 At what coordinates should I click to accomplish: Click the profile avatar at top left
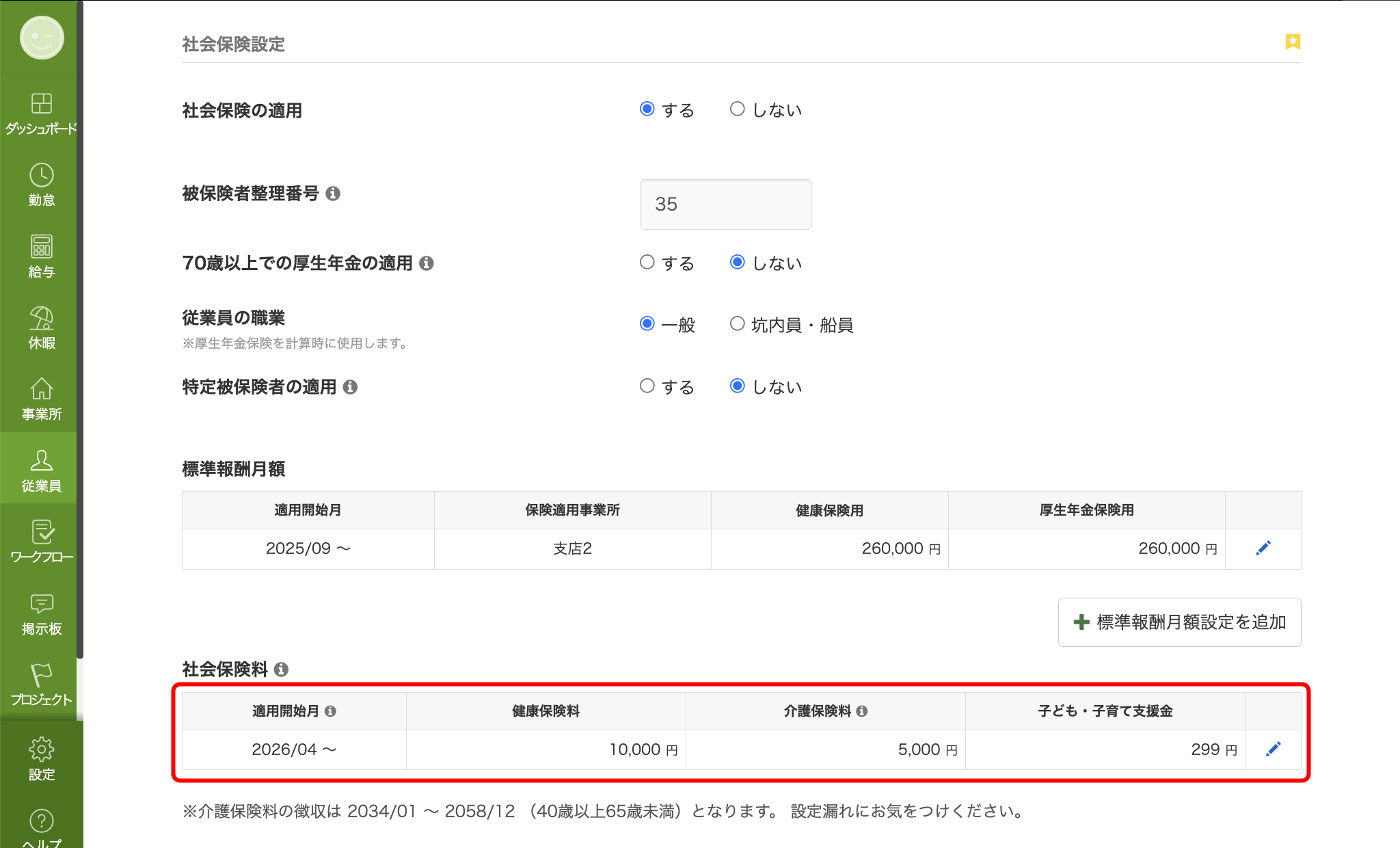(x=40, y=38)
